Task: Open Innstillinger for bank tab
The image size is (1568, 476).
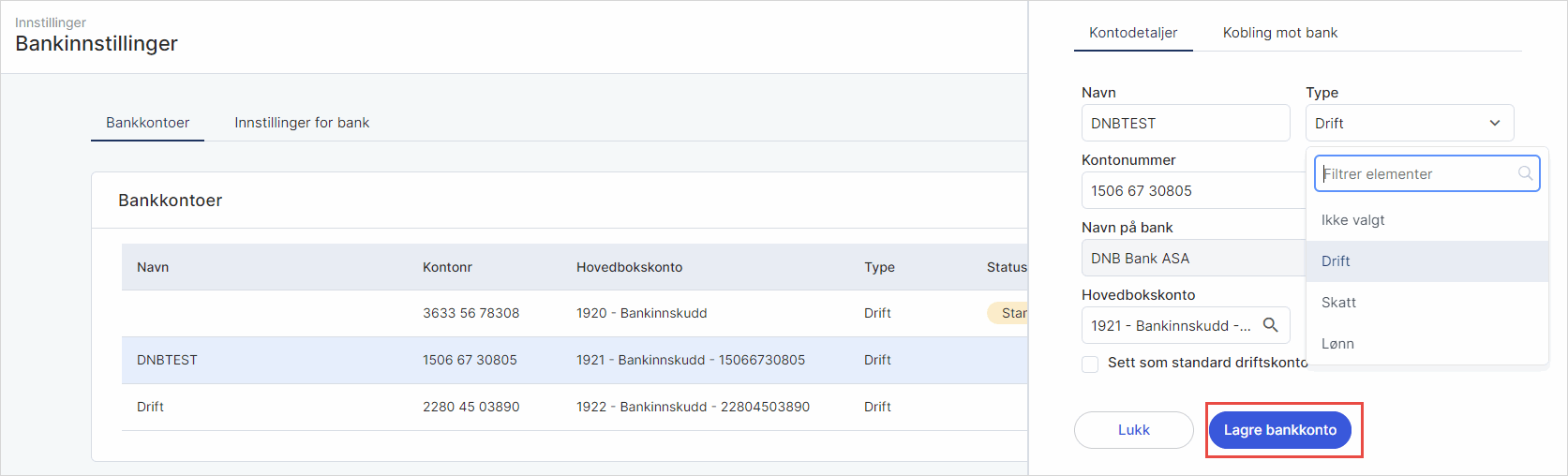Action: click(x=302, y=123)
